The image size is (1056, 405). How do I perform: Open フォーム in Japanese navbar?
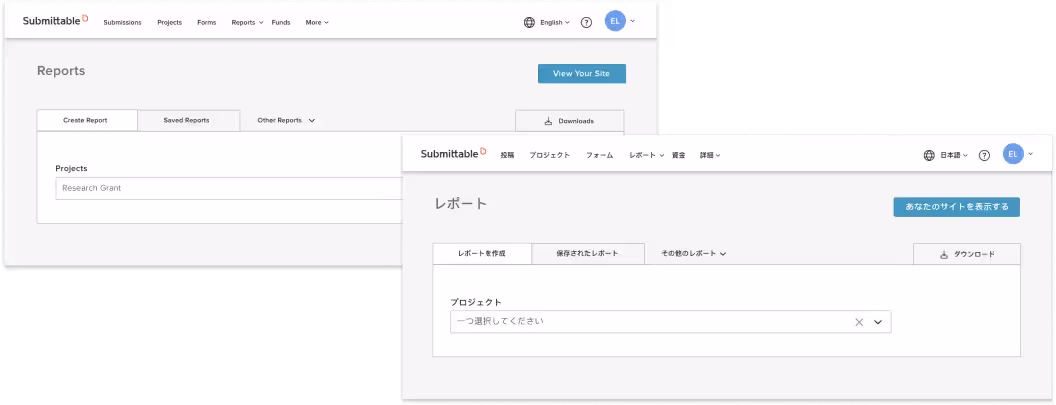[599, 155]
